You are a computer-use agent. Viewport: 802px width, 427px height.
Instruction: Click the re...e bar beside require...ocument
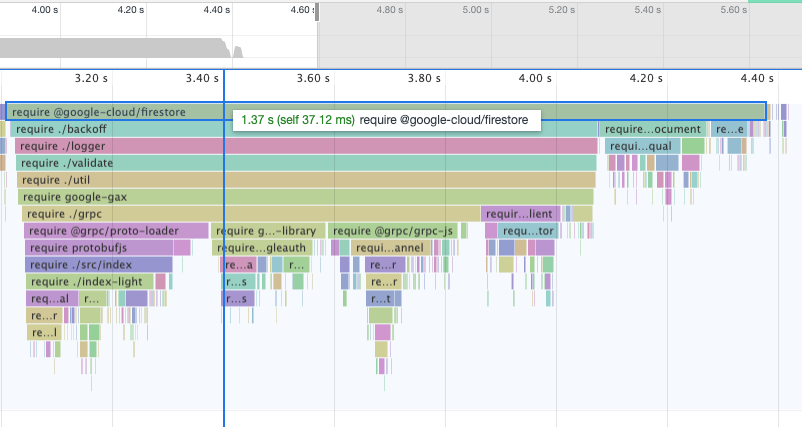[730, 129]
